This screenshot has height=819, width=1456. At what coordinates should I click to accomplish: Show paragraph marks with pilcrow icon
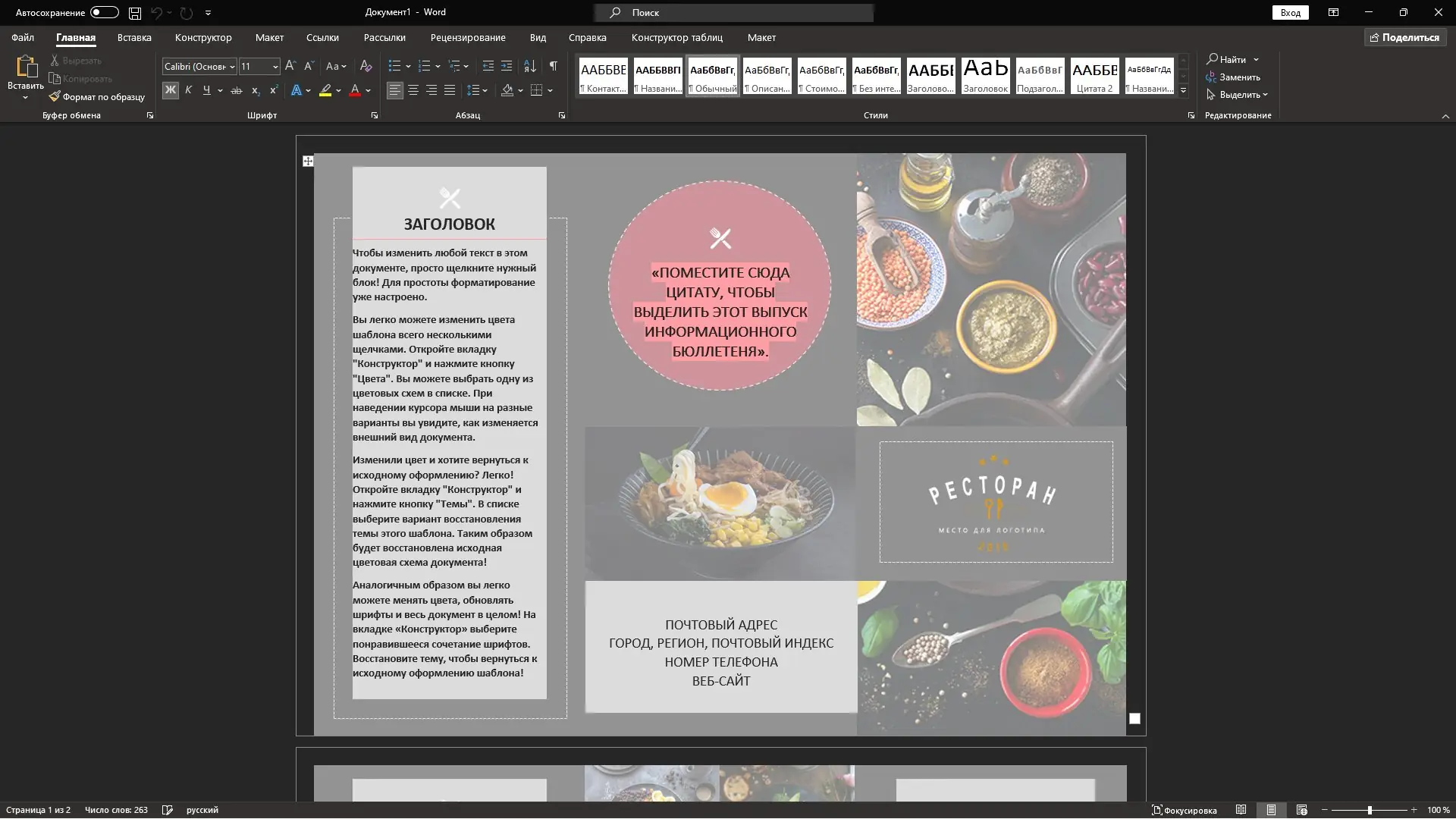point(554,66)
